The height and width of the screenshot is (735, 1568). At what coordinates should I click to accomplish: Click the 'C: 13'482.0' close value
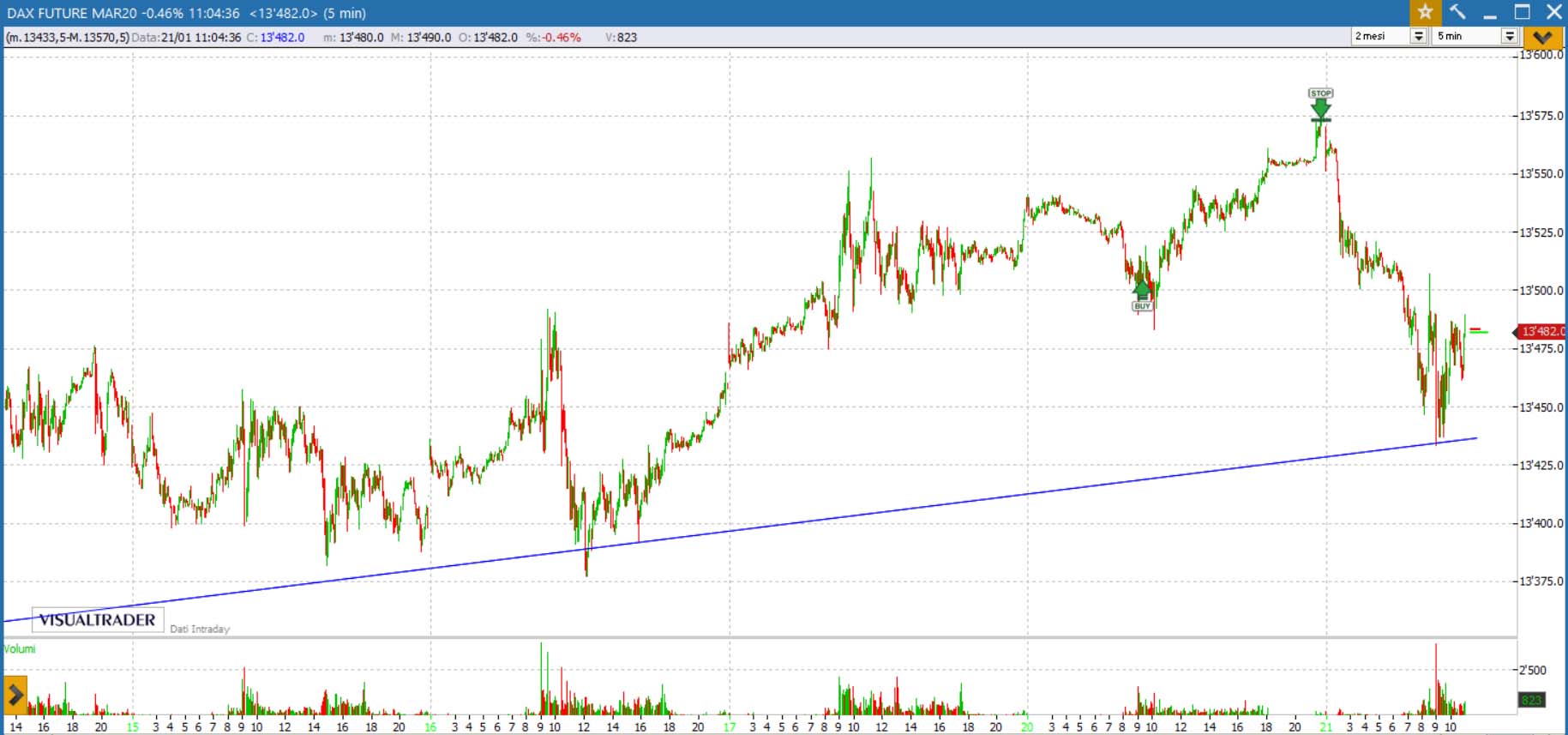pyautogui.click(x=275, y=38)
